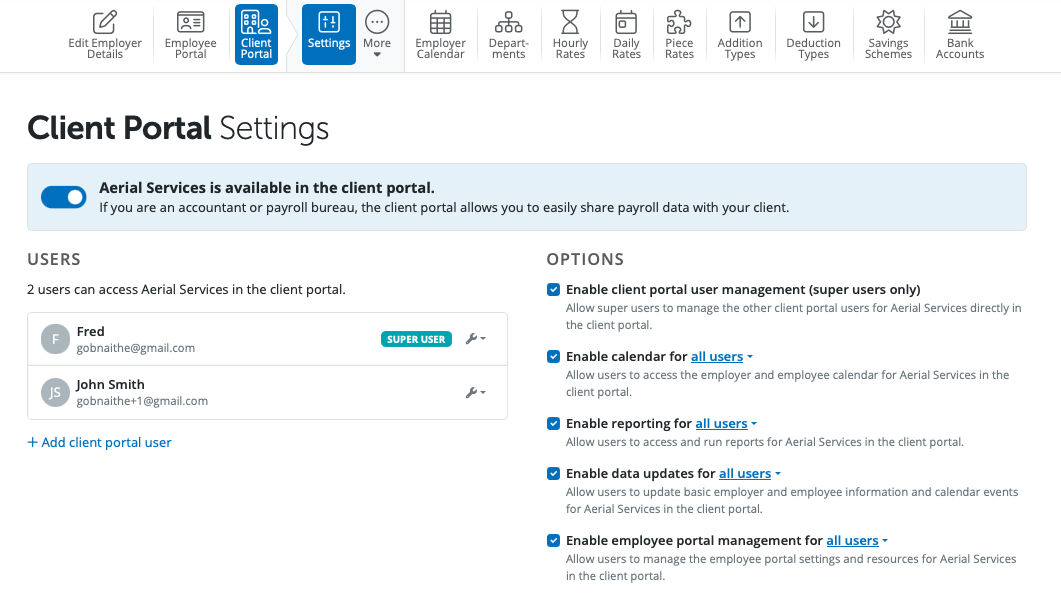This screenshot has width=1061, height=600.
Task: Uncheck the Enable reporting checkbox
Action: coord(554,423)
